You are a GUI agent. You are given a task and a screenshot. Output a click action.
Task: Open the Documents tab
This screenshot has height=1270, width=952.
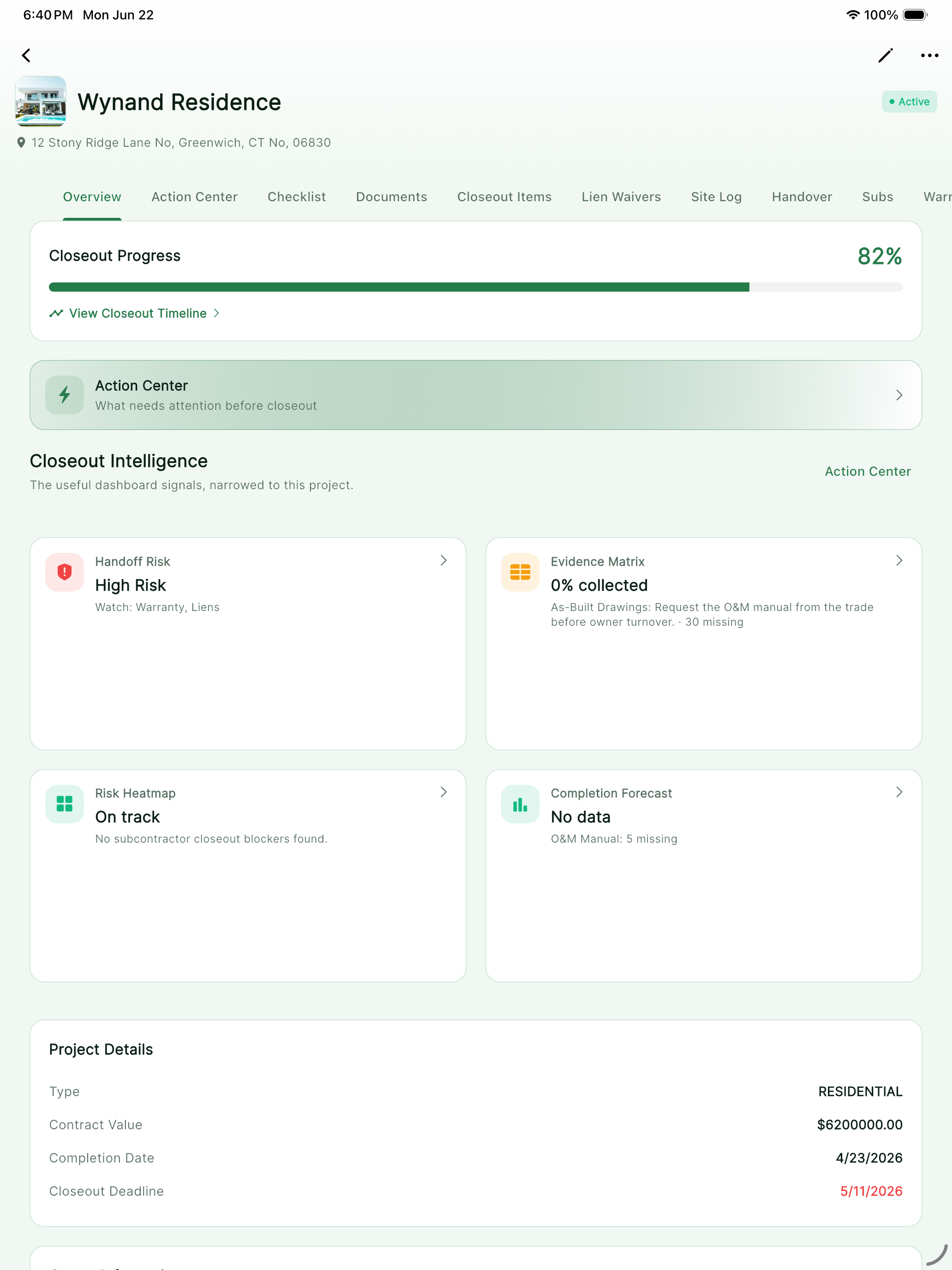coord(391,197)
